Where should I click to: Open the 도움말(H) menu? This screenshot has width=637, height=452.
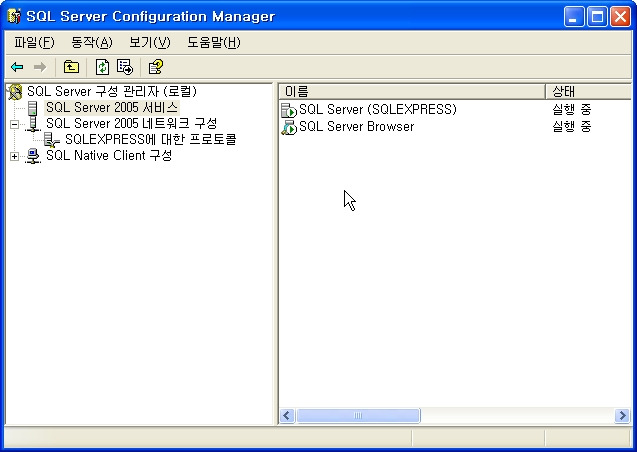(x=214, y=42)
